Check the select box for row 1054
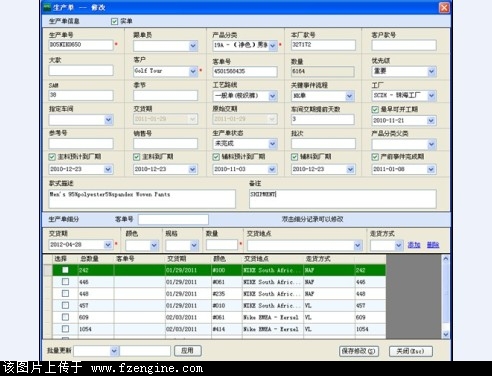The image size is (492, 376). point(65,329)
